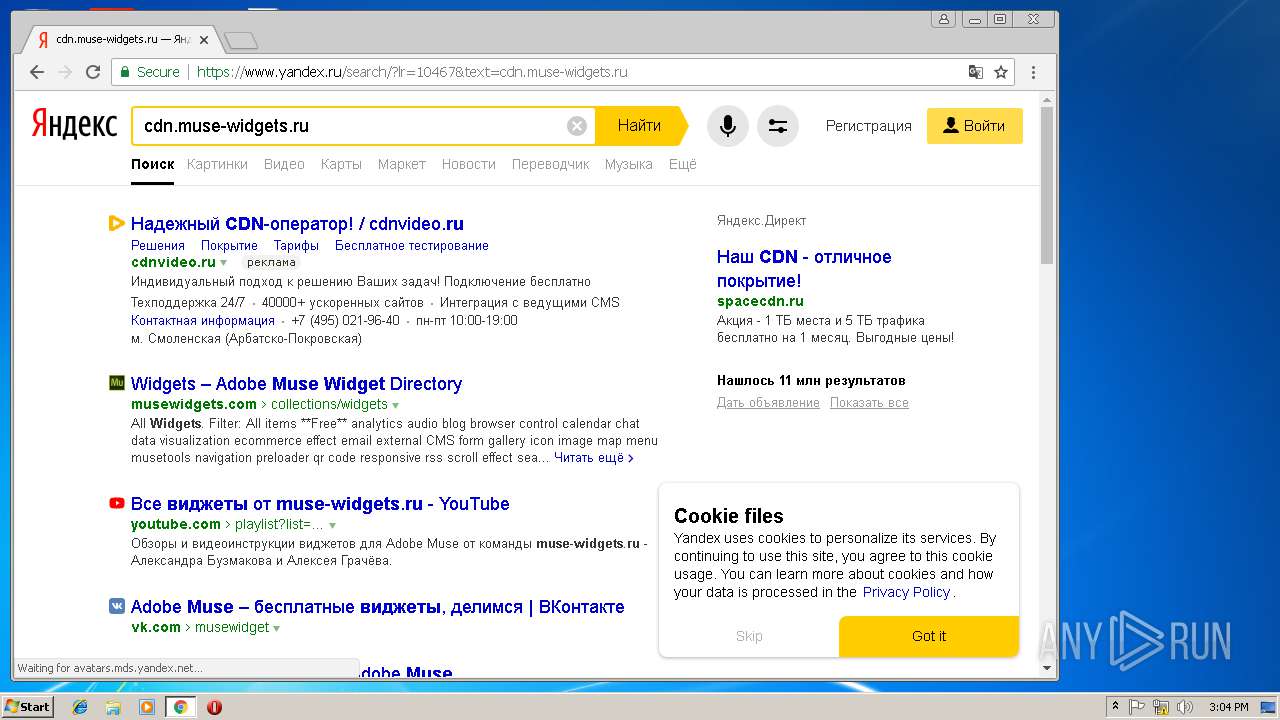Close the cdn.muse-widgets.ru tab
The image size is (1280, 720).
pyautogui.click(x=204, y=40)
